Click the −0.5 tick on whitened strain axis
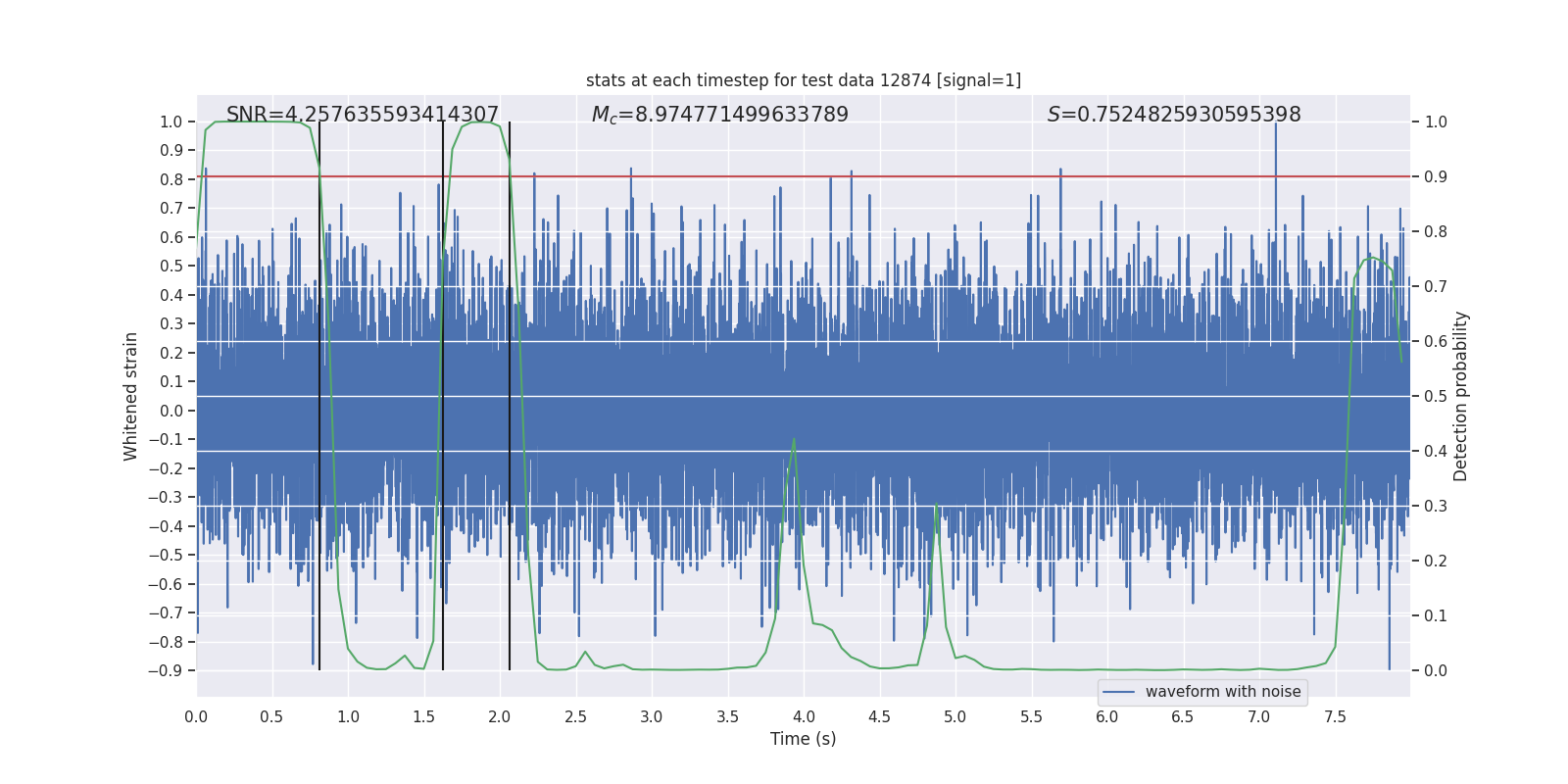 166,555
